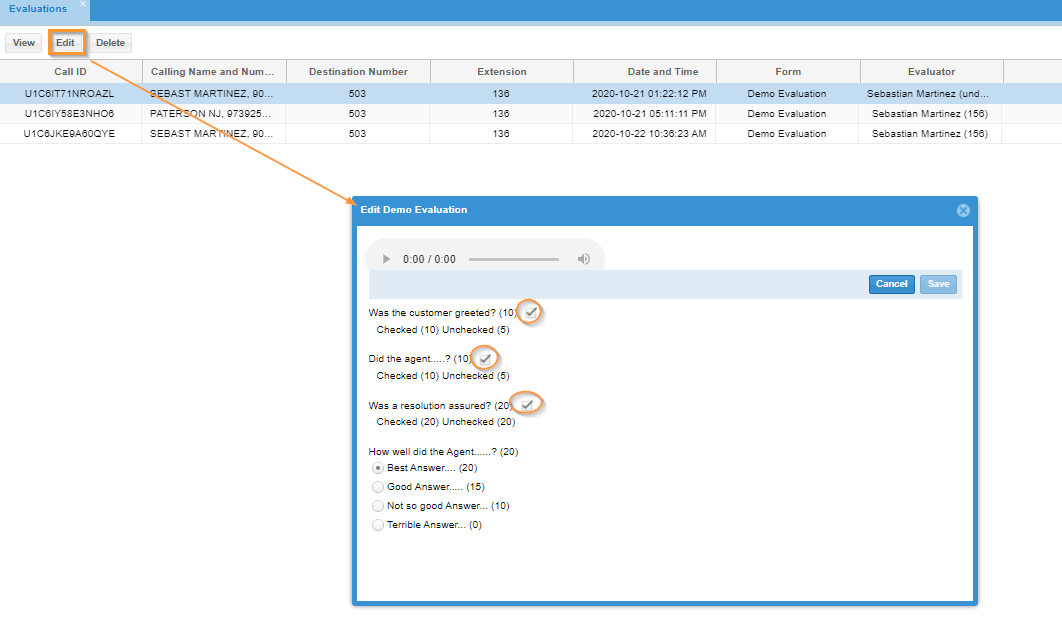The height and width of the screenshot is (627, 1062).
Task: Select the 'Good Answer..... (15)' radio option
Action: 378,488
